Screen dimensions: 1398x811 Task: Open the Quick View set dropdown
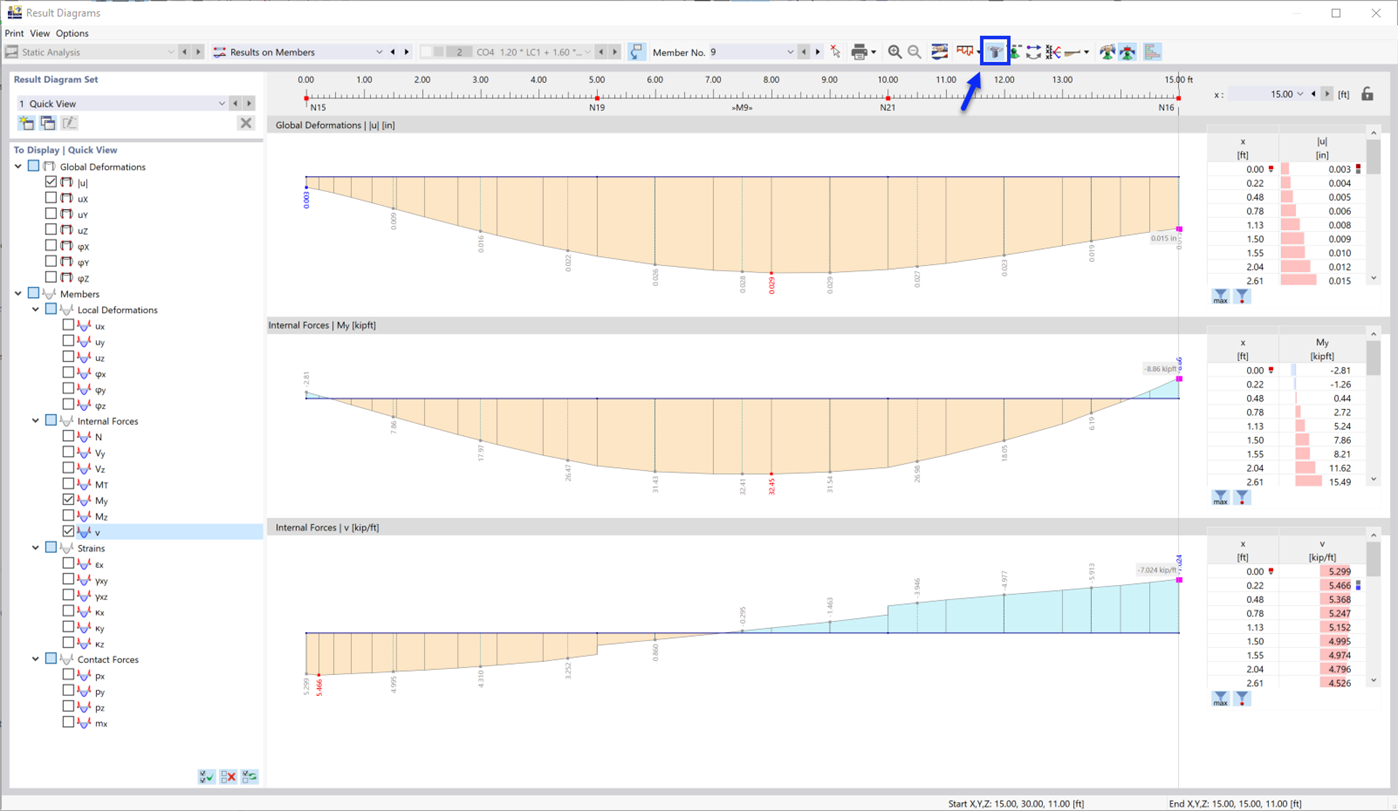[222, 103]
